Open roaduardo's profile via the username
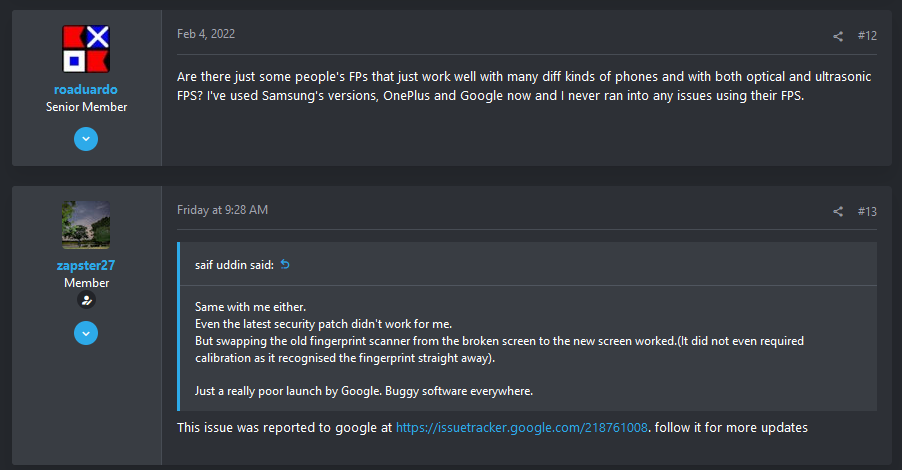The width and height of the screenshot is (902, 470). pyautogui.click(x=86, y=89)
